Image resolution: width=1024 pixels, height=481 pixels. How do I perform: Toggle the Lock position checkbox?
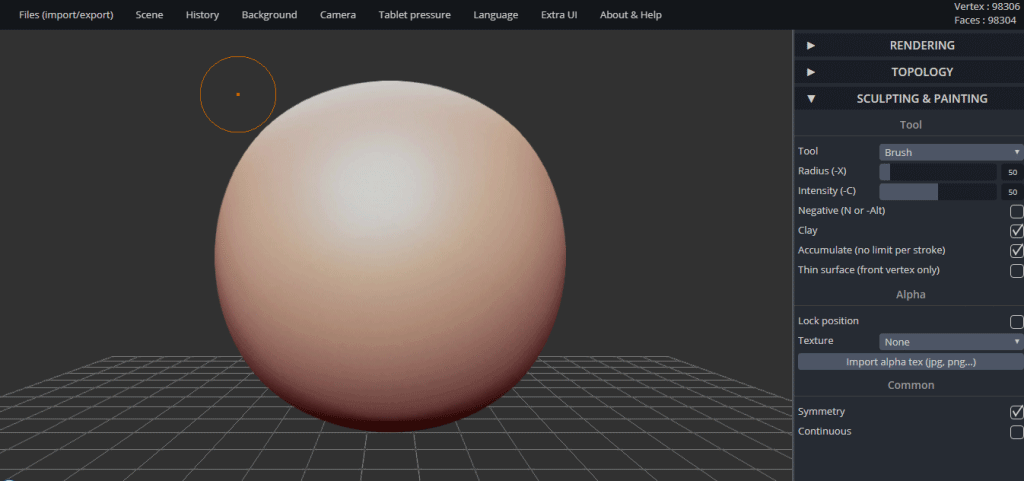pyautogui.click(x=1016, y=322)
